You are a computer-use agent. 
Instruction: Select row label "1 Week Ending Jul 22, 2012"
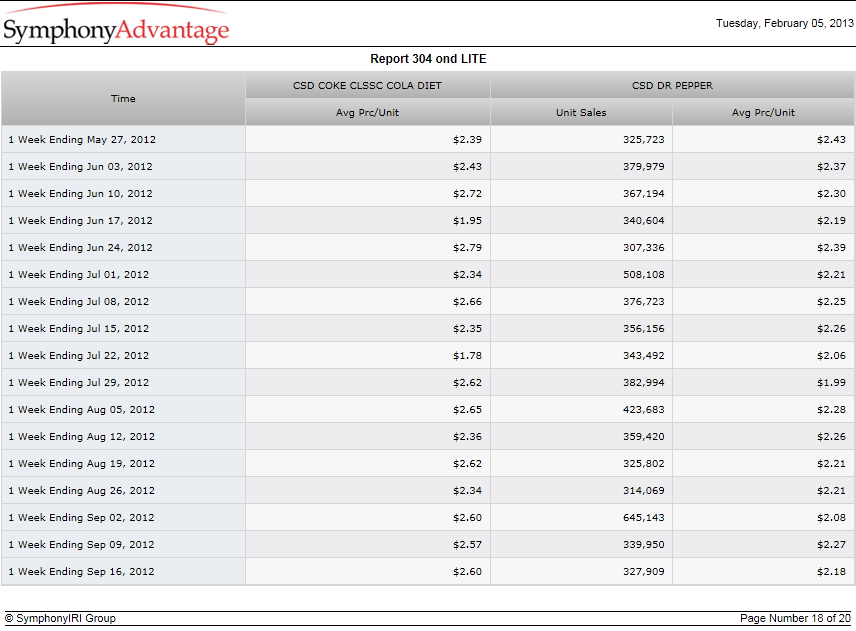[79, 356]
